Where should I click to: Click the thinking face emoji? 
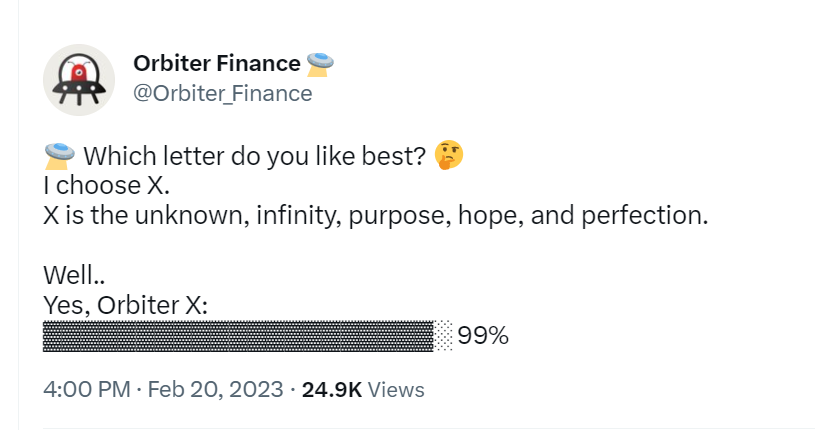(x=449, y=155)
